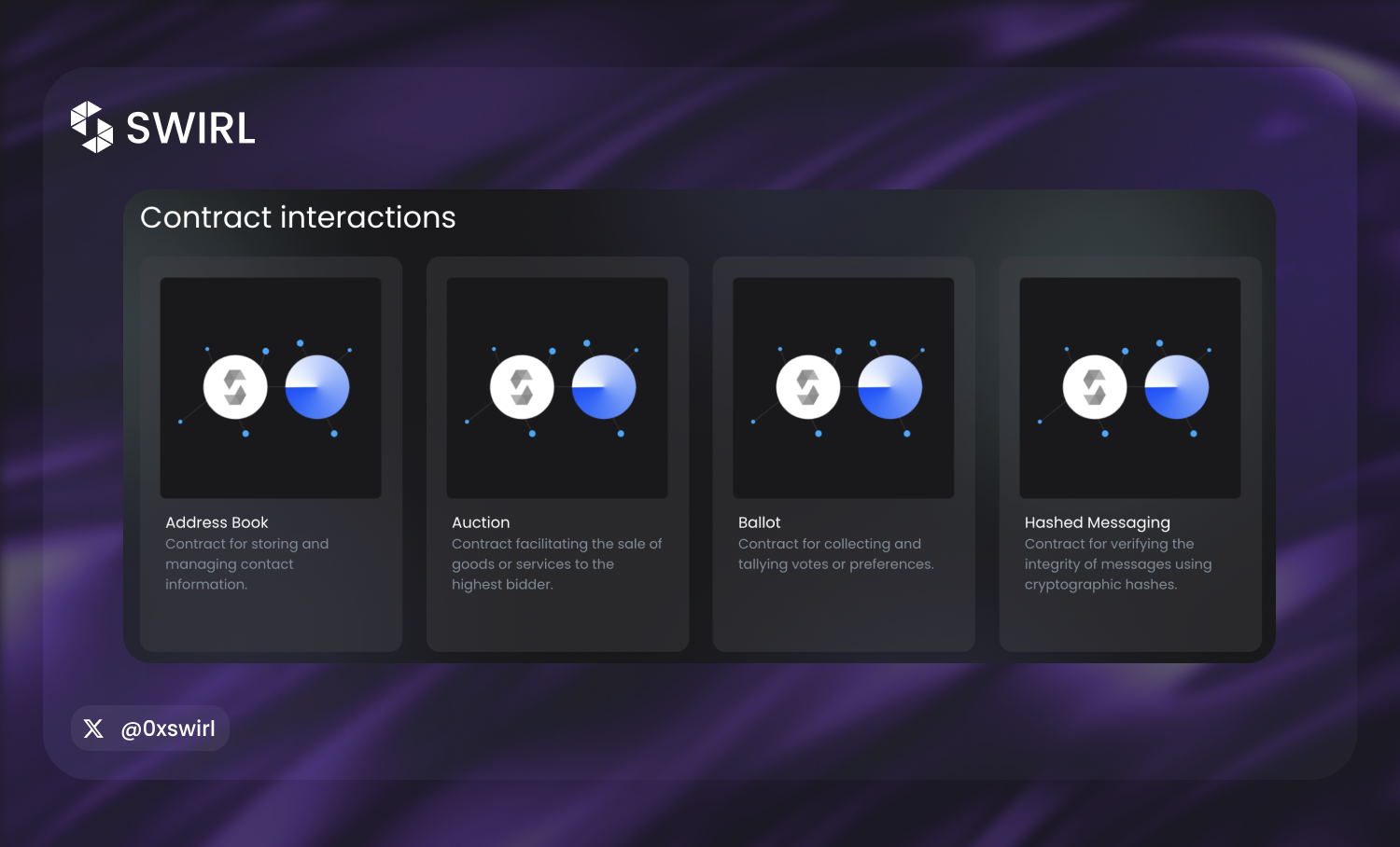This screenshot has width=1400, height=847.
Task: Click the white S token icon in Auction card
Action: [522, 387]
